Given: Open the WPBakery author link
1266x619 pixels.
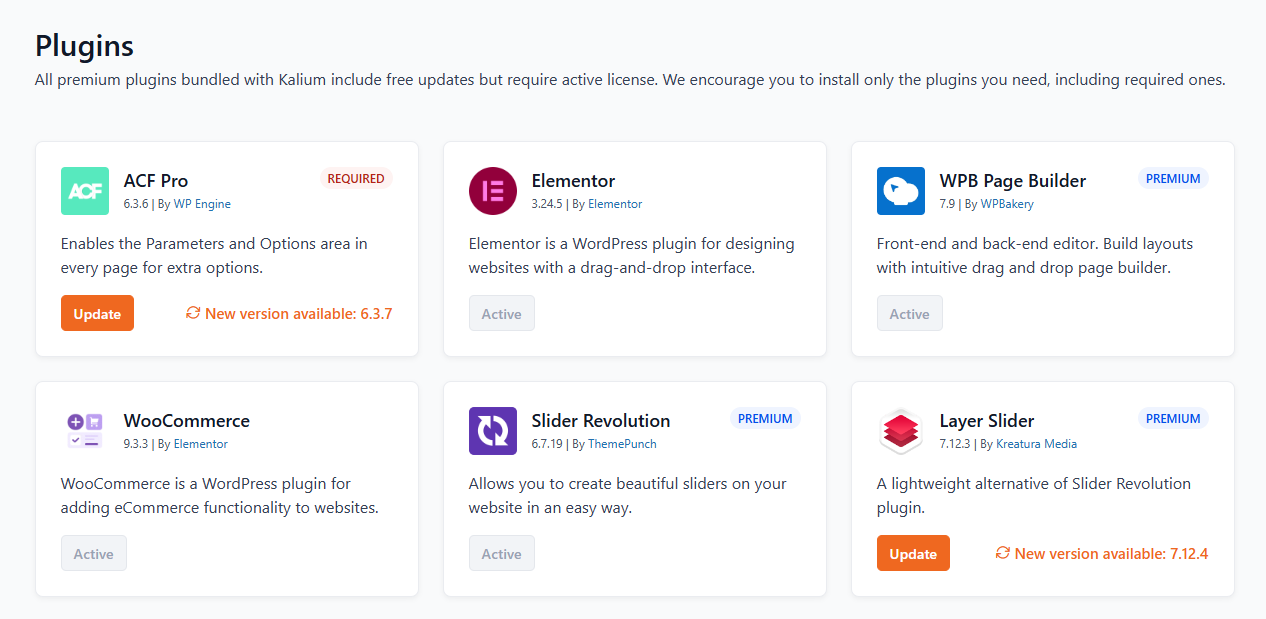Looking at the screenshot, I should pos(1007,204).
